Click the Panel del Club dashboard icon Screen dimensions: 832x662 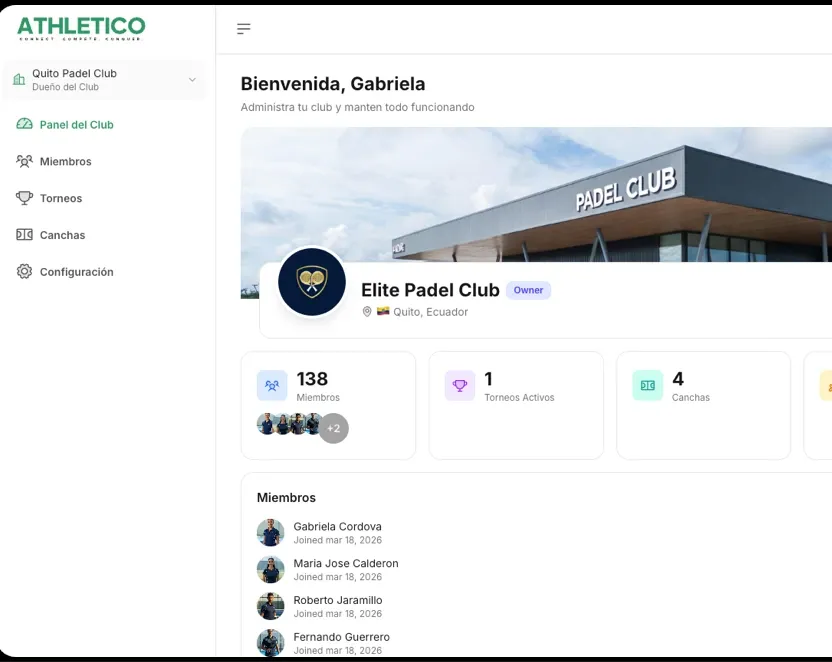24,124
